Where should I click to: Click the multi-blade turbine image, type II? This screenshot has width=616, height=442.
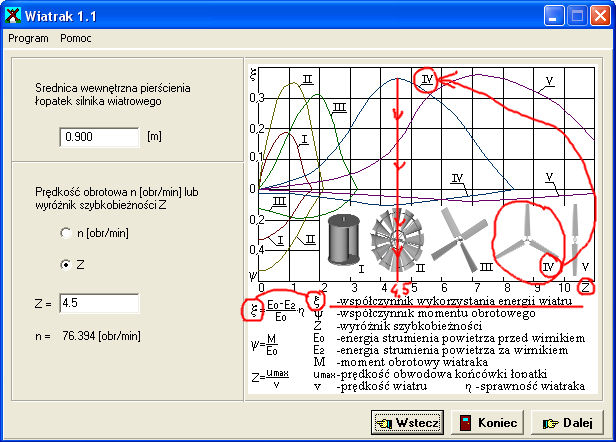point(398,241)
